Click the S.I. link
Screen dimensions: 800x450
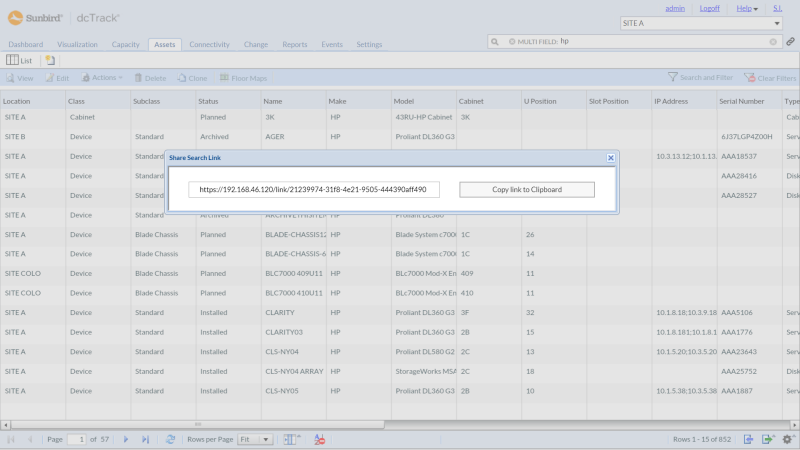778,8
